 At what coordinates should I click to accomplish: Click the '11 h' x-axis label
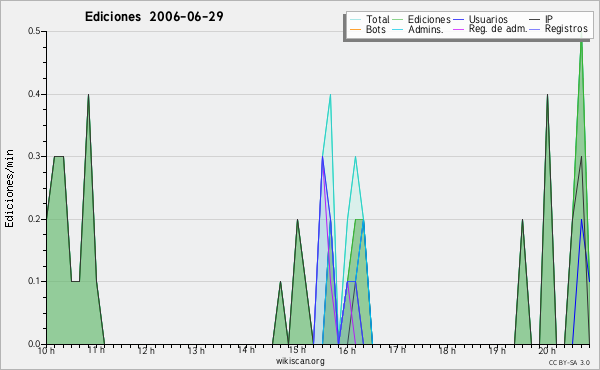96,350
